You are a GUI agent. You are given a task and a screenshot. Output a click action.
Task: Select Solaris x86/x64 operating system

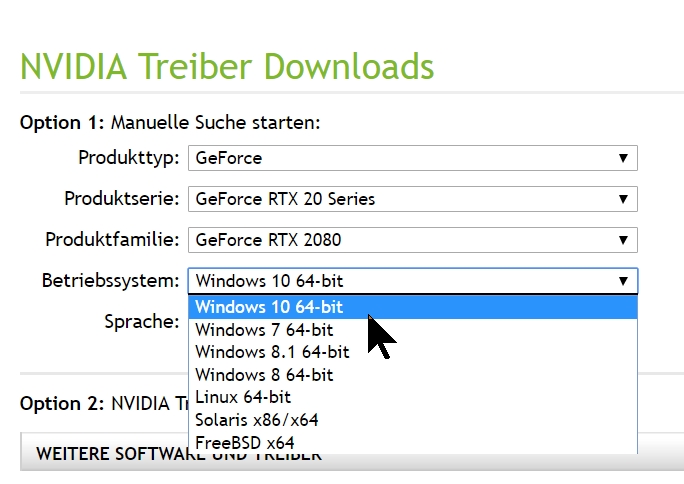(x=413, y=420)
